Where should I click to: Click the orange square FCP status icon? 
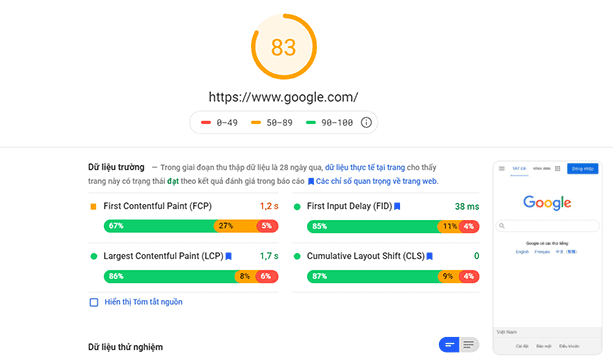[93, 207]
